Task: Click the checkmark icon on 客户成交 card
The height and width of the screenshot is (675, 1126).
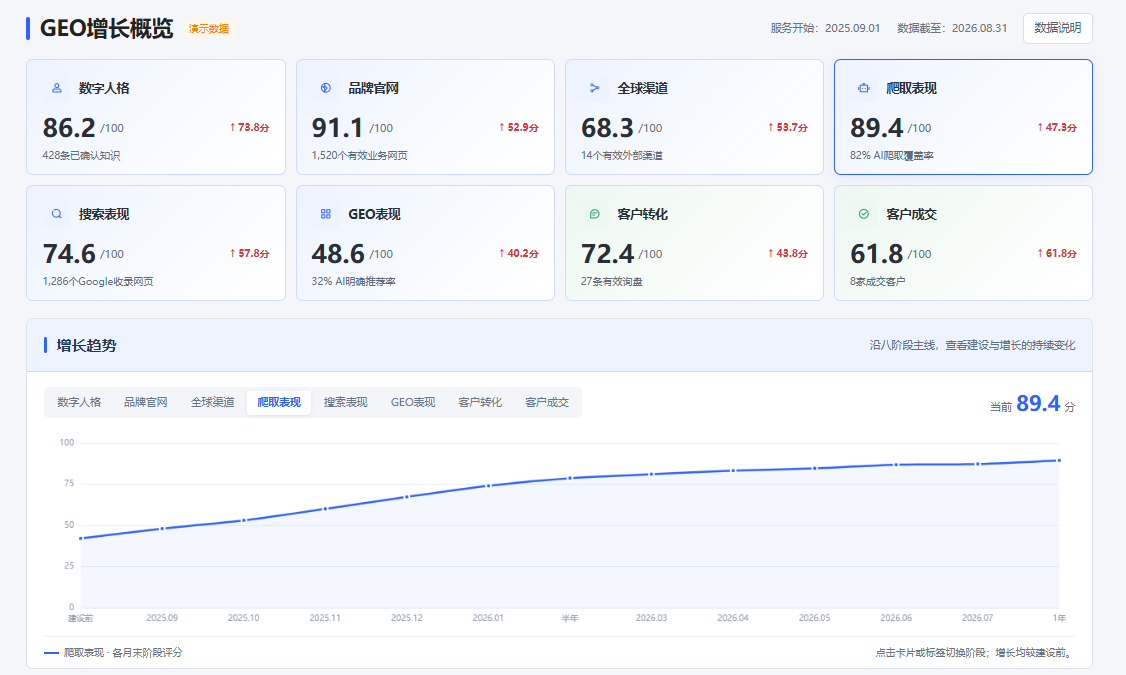Action: click(864, 214)
